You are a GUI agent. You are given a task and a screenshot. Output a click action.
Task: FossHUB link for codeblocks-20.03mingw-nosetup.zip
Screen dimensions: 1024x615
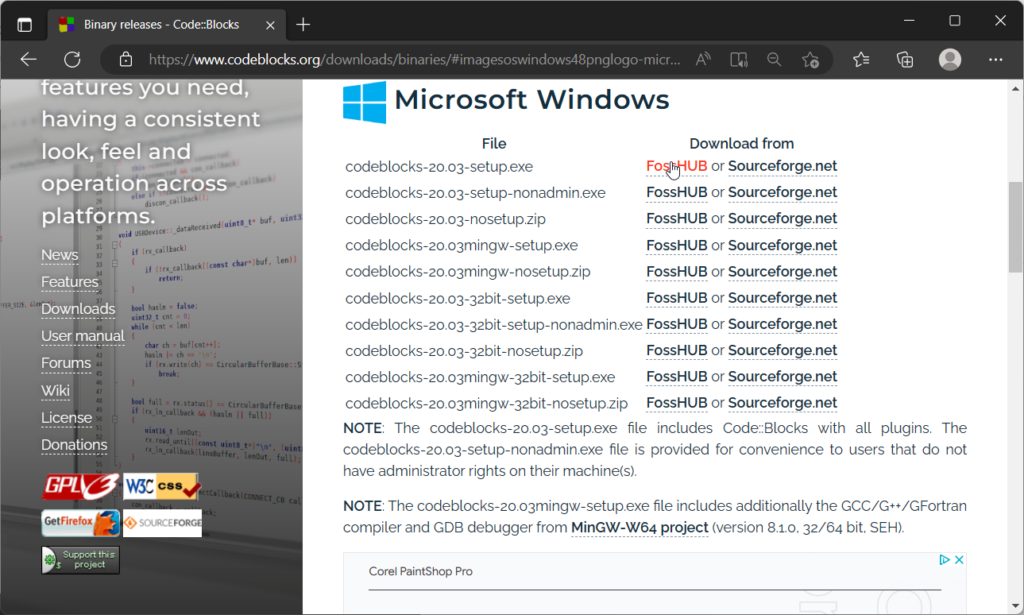(x=677, y=272)
